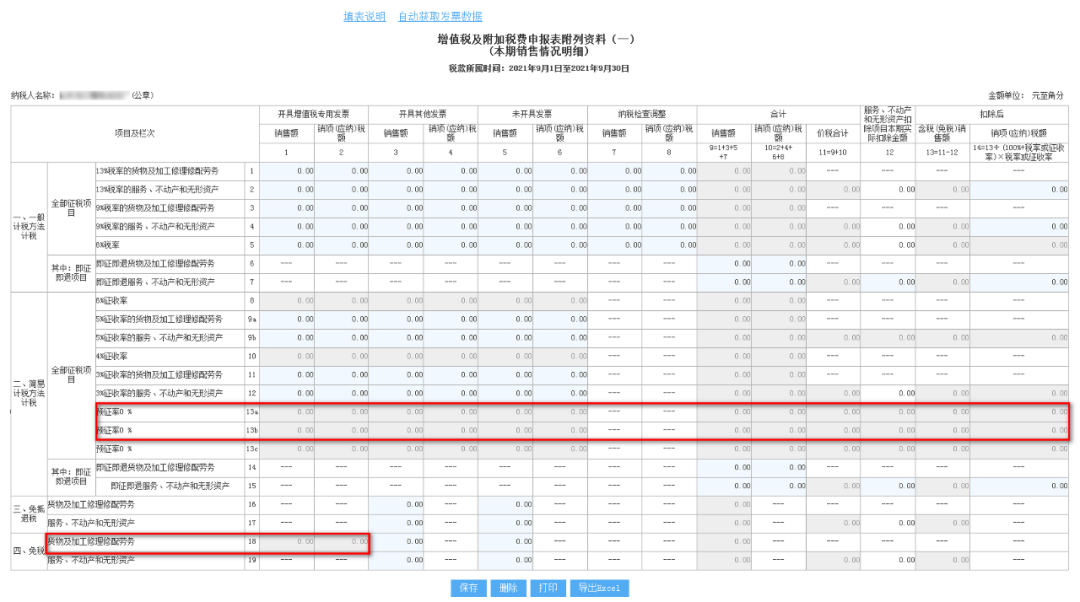Select row 3 other invoice tax field (column 4)
This screenshot has height=602, width=1080.
[451, 208]
